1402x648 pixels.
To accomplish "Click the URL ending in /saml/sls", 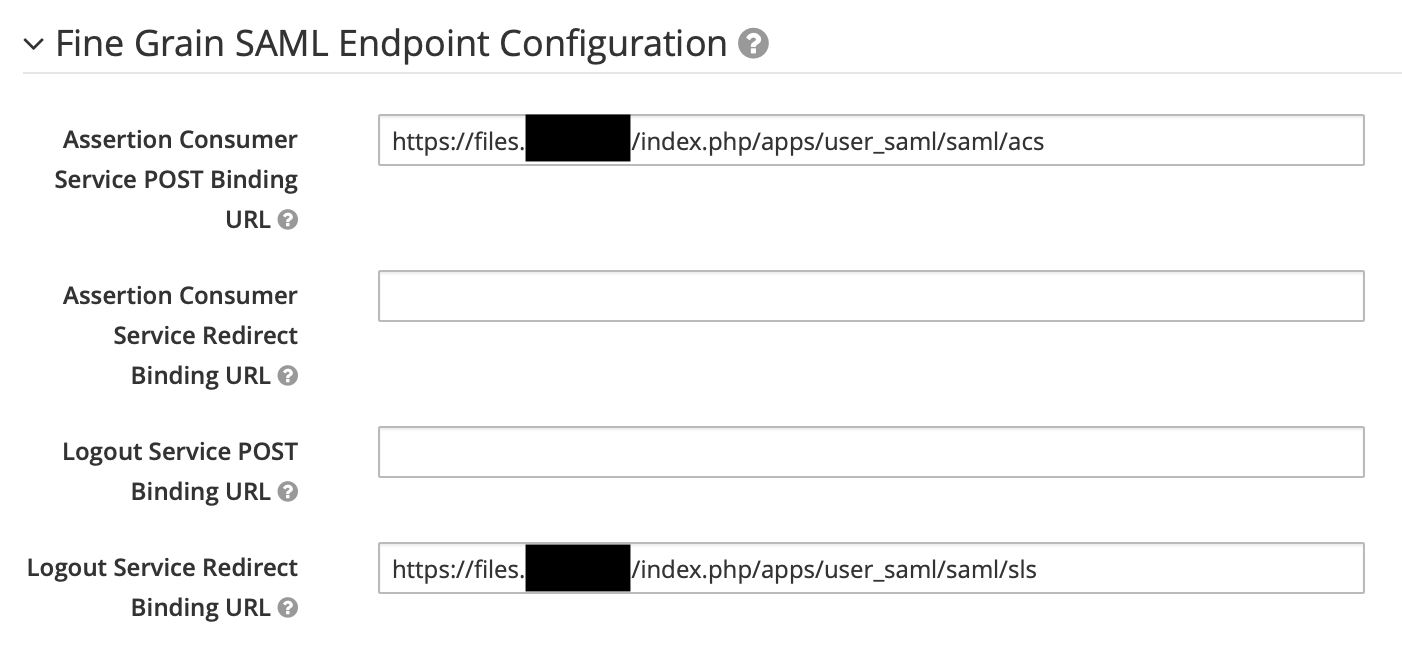I will tap(714, 568).
